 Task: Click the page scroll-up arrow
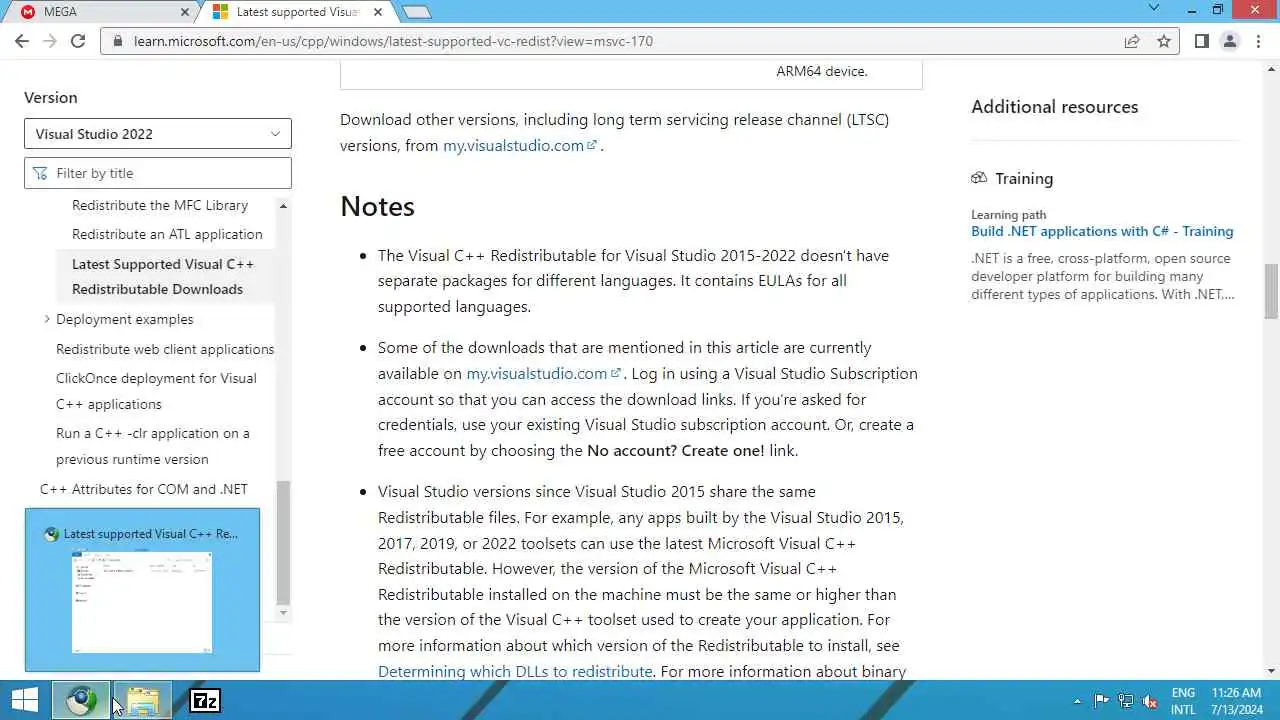(x=1271, y=69)
